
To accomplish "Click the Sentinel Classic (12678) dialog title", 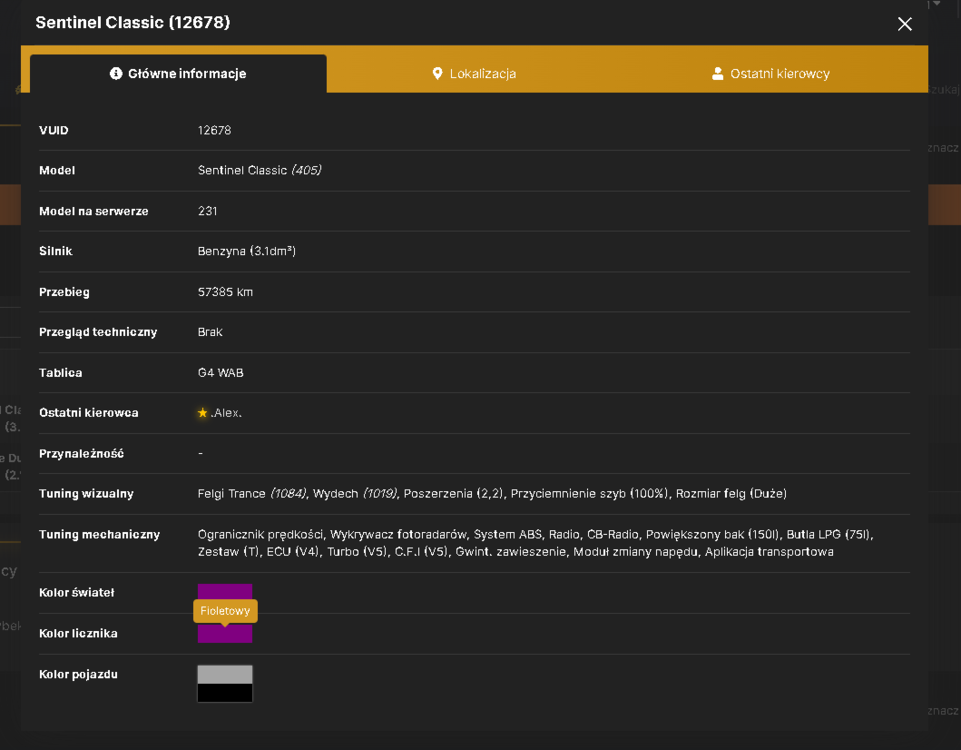I will tap(133, 23).
